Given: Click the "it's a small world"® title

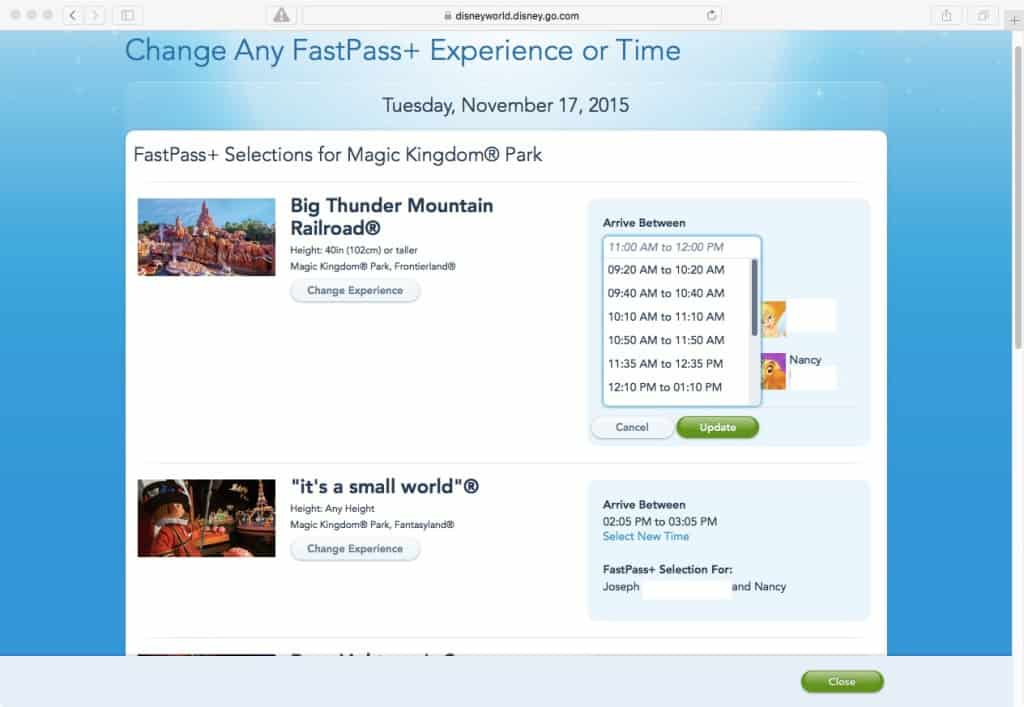Looking at the screenshot, I should (385, 486).
